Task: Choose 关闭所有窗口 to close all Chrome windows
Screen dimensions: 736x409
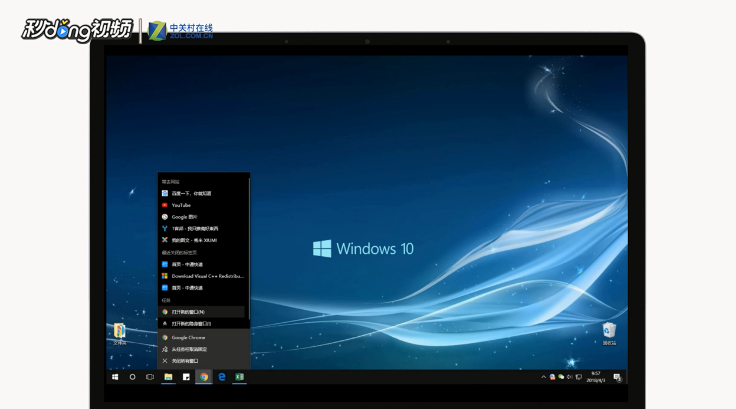Action: click(x=204, y=361)
